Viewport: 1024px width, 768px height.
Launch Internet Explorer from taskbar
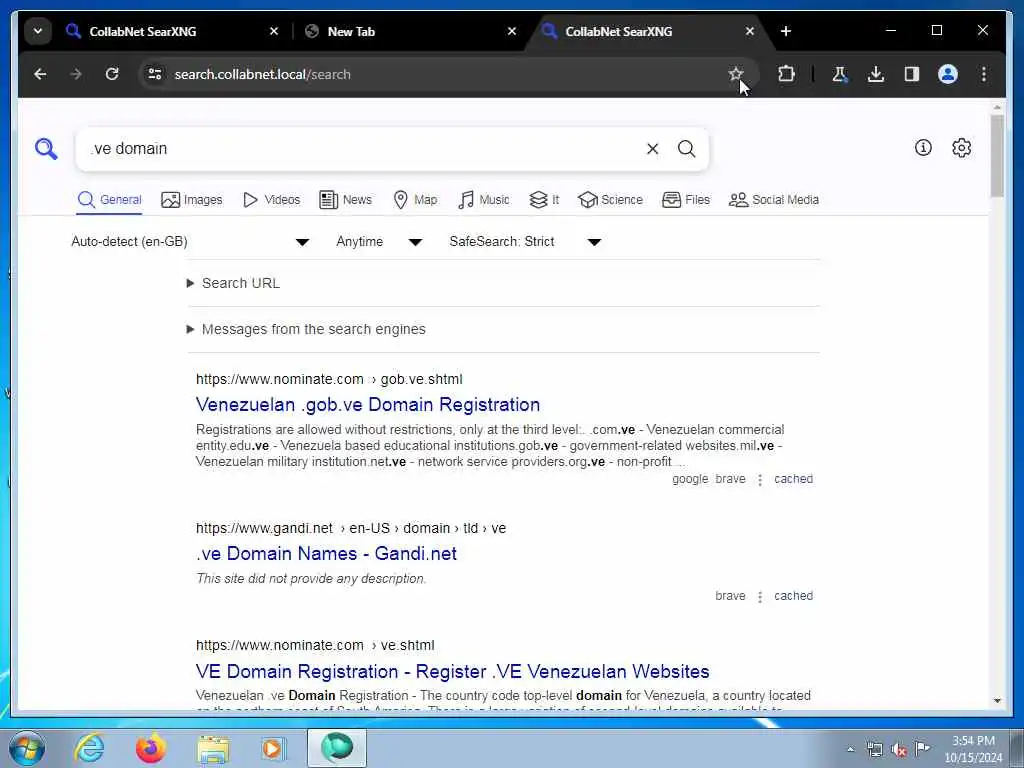pyautogui.click(x=89, y=748)
